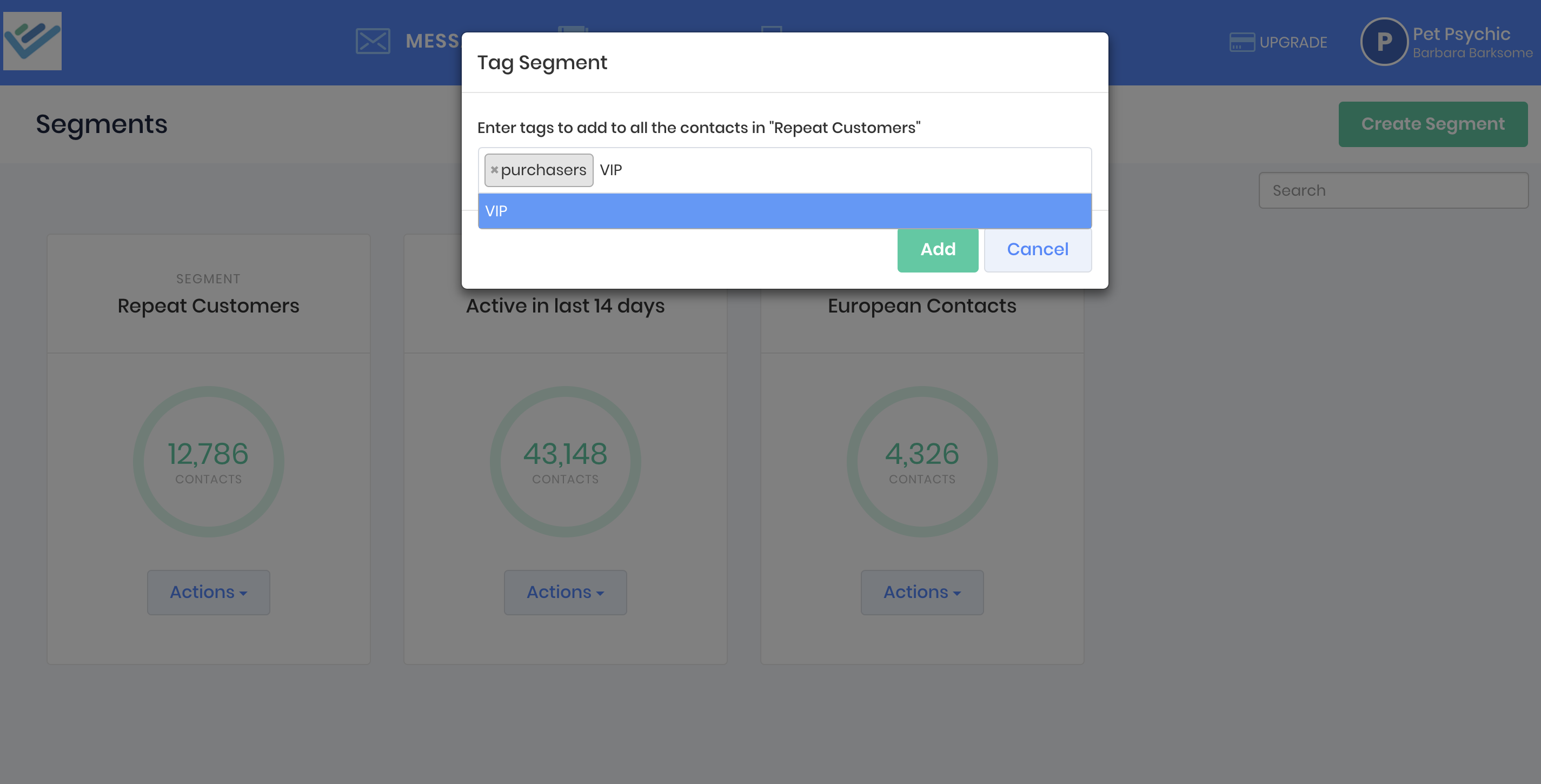Click the checkmark logo in the header

click(32, 41)
